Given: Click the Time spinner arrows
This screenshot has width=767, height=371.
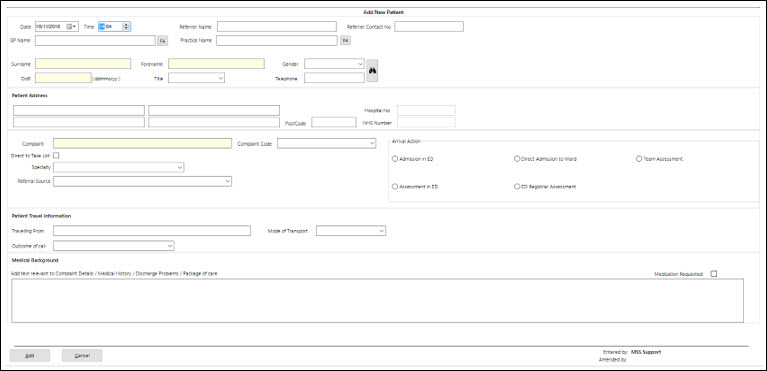Looking at the screenshot, I should [x=126, y=26].
